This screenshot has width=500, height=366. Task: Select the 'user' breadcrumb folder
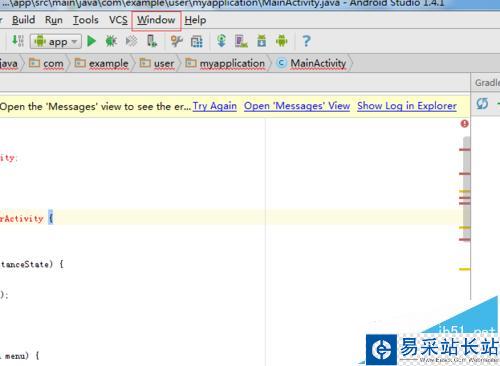tap(157, 63)
